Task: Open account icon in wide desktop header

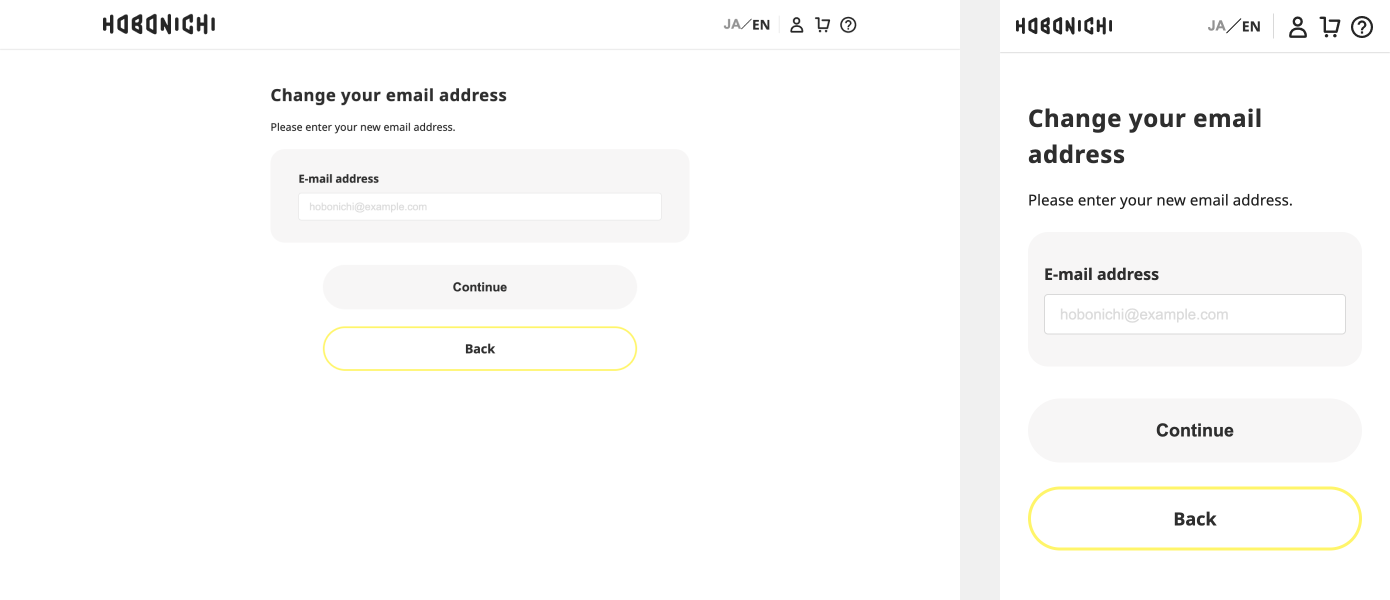Action: coord(797,25)
